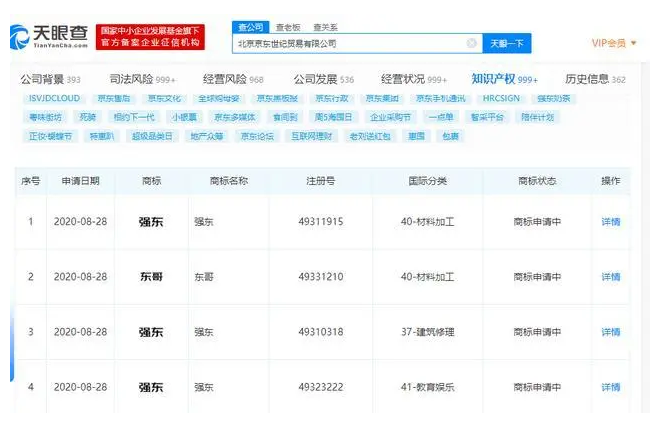Click the 小银票 trademark tag
The height and width of the screenshot is (427, 658).
click(184, 117)
